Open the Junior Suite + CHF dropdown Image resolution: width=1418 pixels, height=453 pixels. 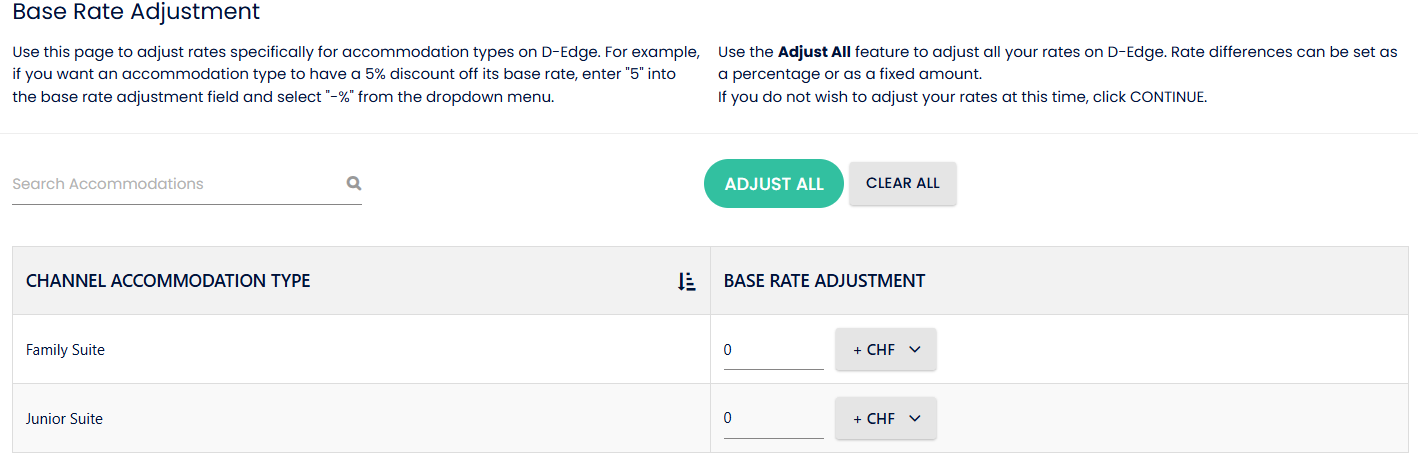coord(885,418)
